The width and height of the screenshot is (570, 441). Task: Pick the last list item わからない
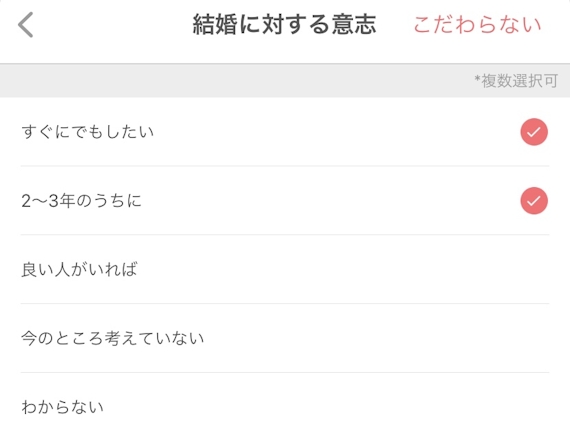tap(285, 407)
